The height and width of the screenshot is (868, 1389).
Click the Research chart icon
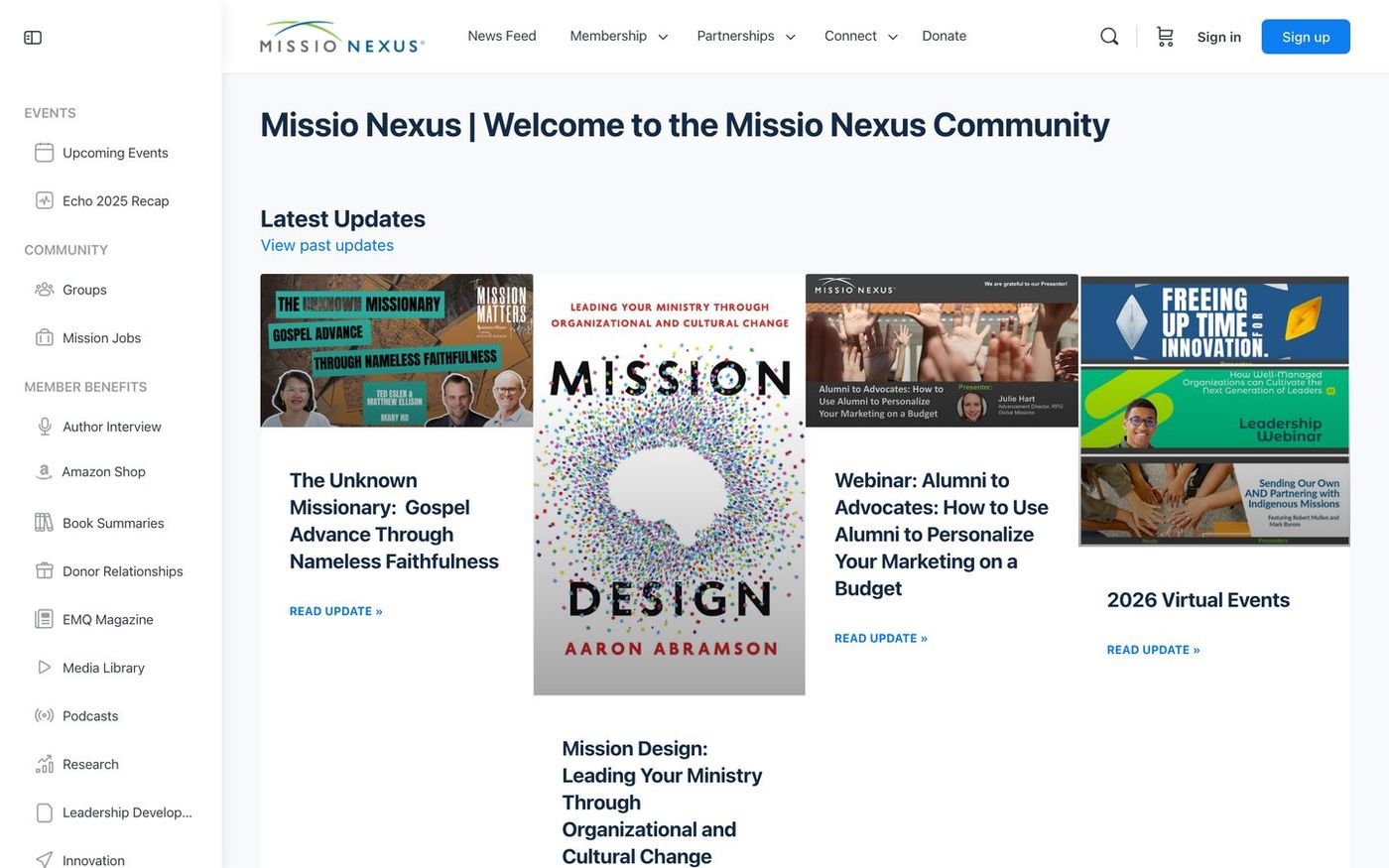[44, 764]
